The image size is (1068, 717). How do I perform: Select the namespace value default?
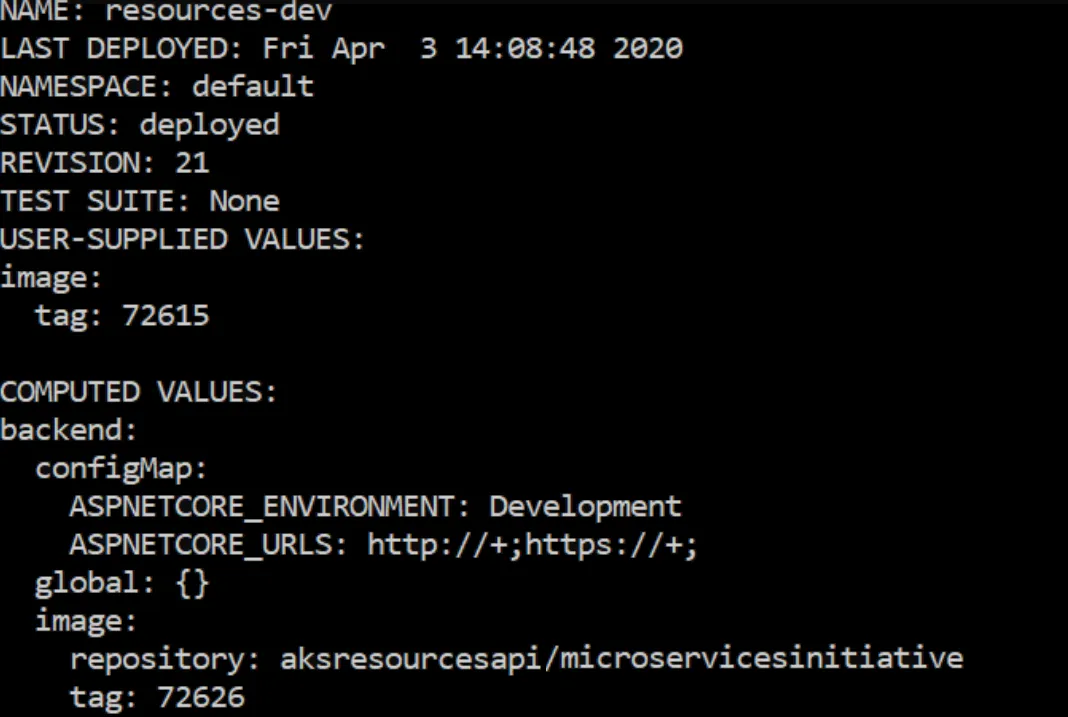pos(253,86)
